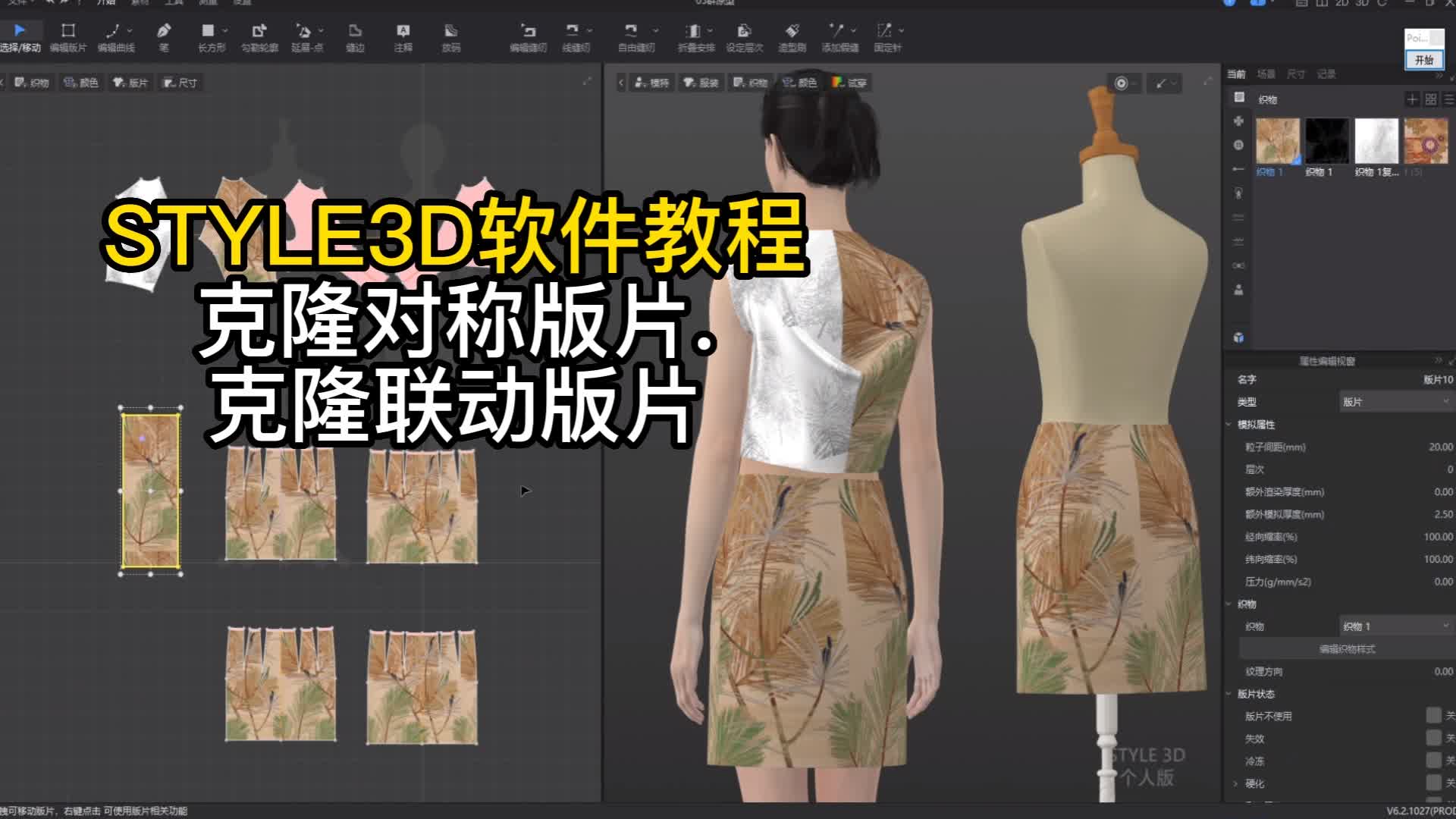Select the orange floral fabric thumbnail
Viewport: 1456px width, 819px height.
pyautogui.click(x=1426, y=141)
